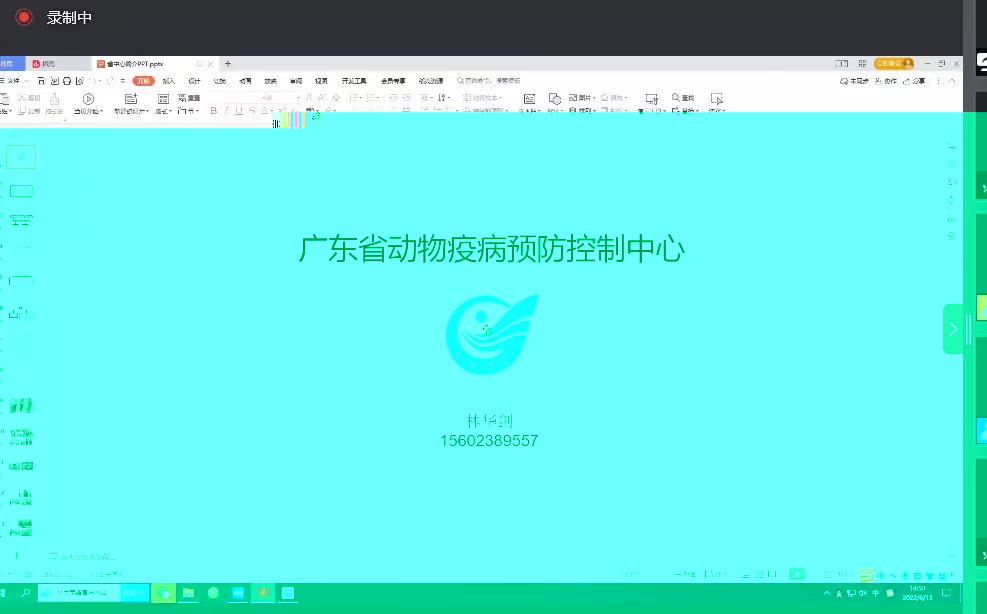Image resolution: width=987 pixels, height=614 pixels.
Task: Select the first slide thumbnail
Action: [21, 157]
